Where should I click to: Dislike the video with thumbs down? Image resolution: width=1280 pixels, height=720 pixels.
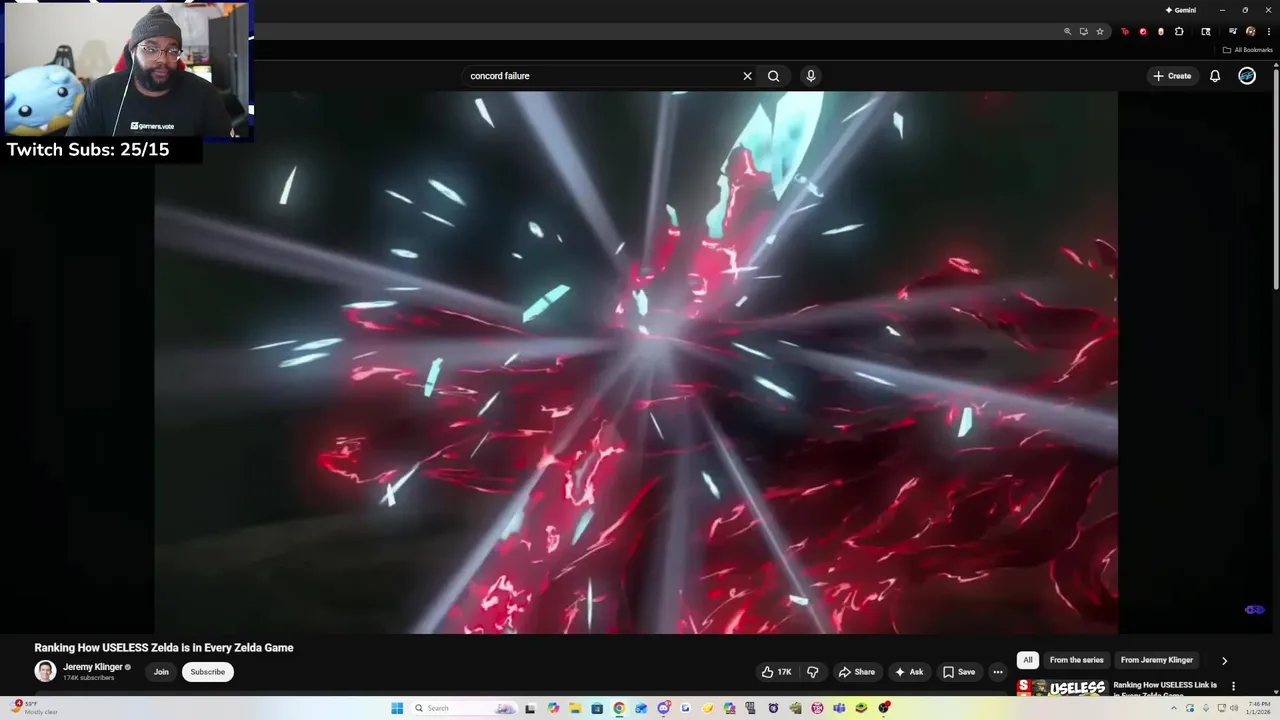812,672
